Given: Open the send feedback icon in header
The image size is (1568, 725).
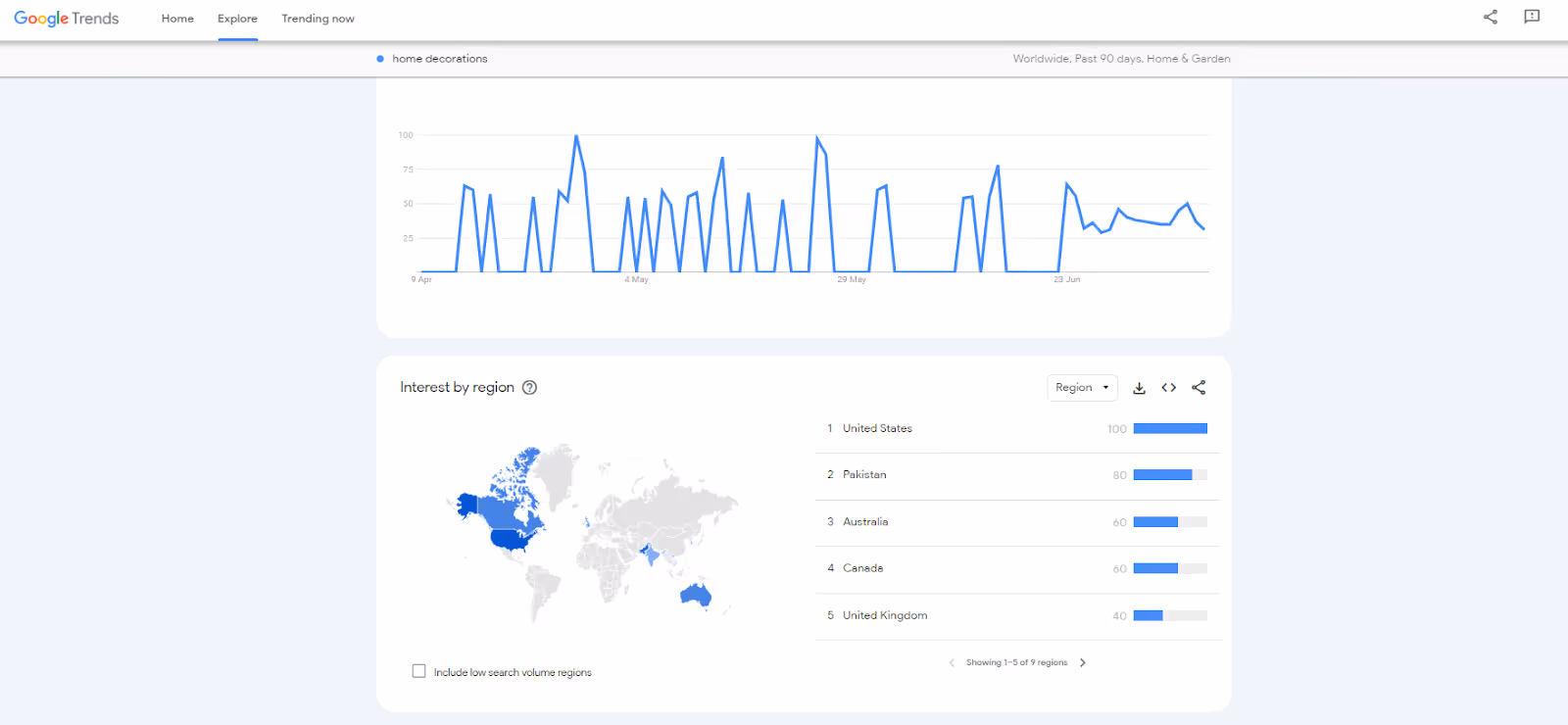Looking at the screenshot, I should 1532,17.
